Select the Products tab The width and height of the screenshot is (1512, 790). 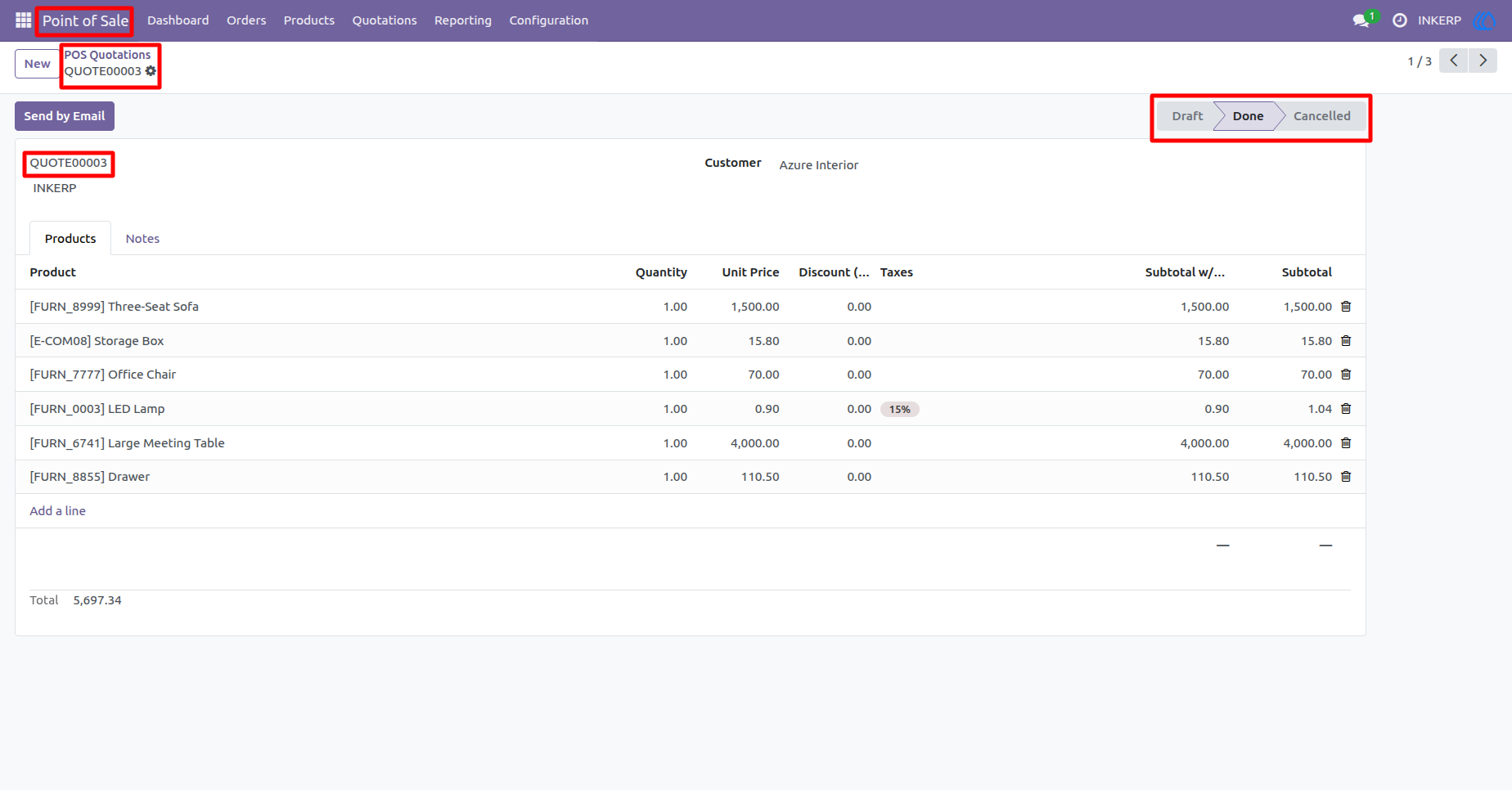[x=70, y=239]
